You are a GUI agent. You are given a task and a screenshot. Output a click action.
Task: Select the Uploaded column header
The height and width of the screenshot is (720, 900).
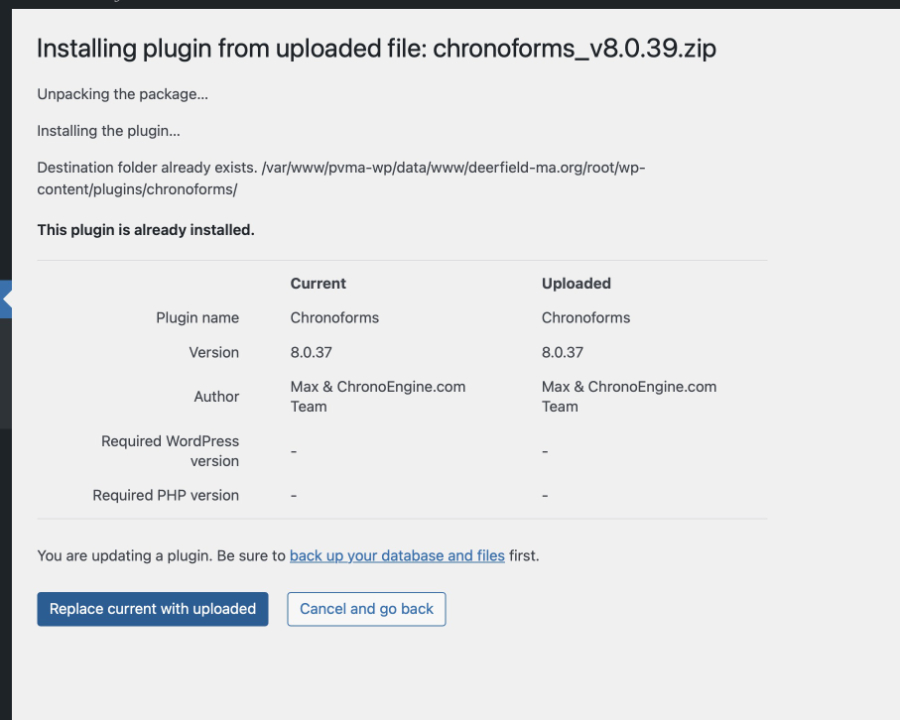pyautogui.click(x=576, y=284)
